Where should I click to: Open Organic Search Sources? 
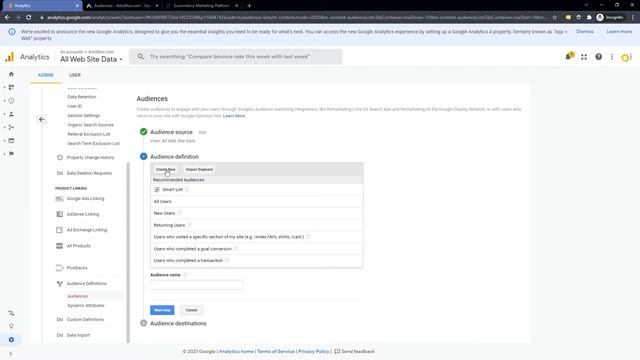click(x=91, y=125)
